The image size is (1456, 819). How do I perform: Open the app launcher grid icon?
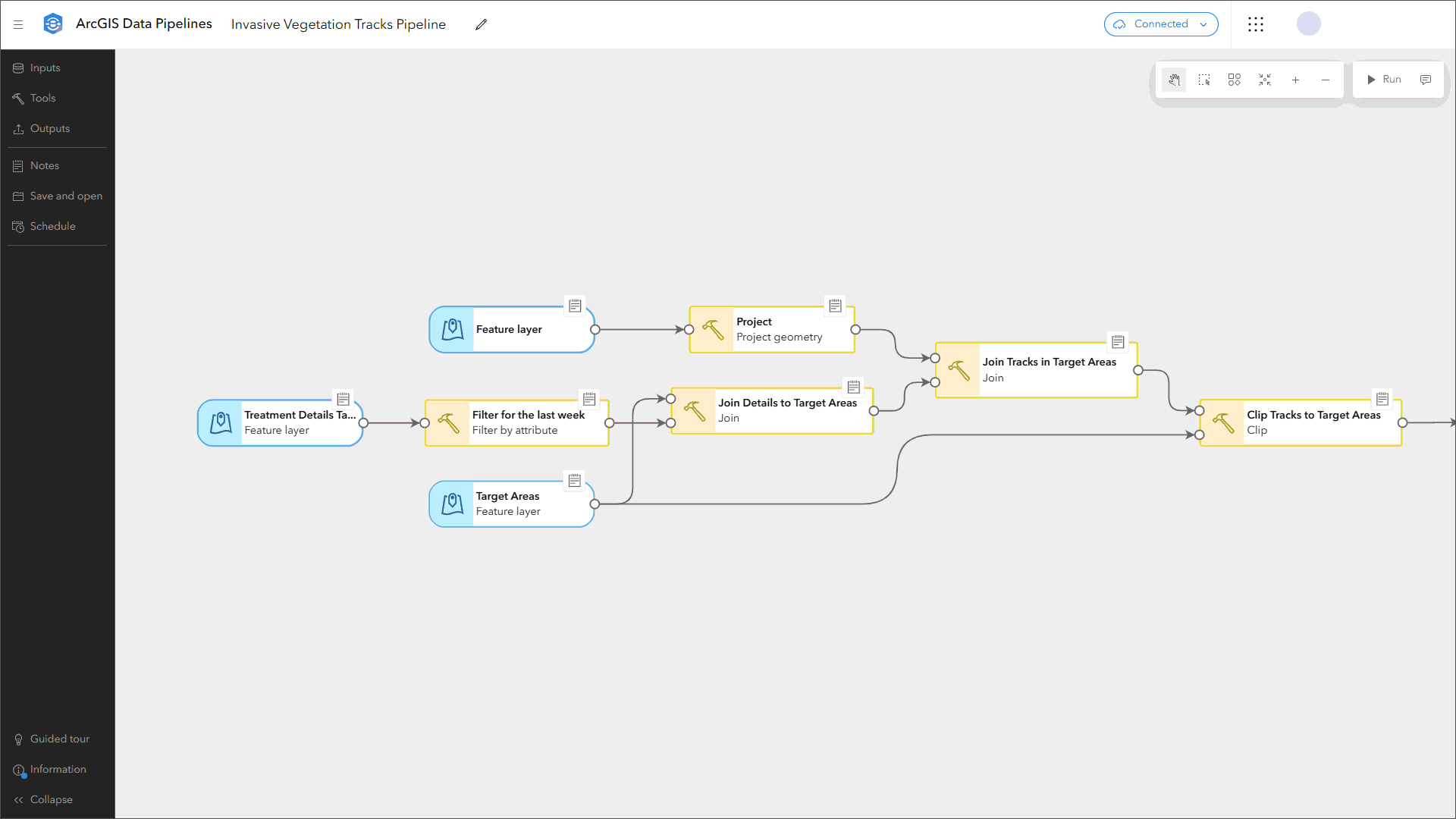pyautogui.click(x=1256, y=24)
